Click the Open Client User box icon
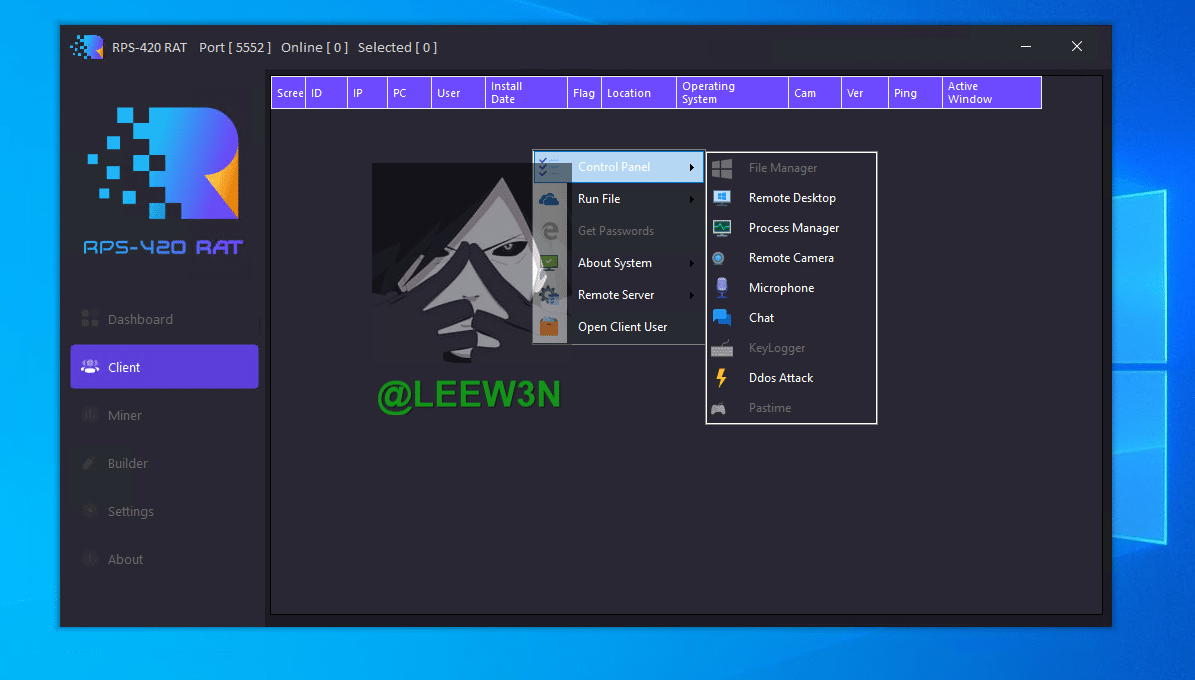 [x=549, y=327]
